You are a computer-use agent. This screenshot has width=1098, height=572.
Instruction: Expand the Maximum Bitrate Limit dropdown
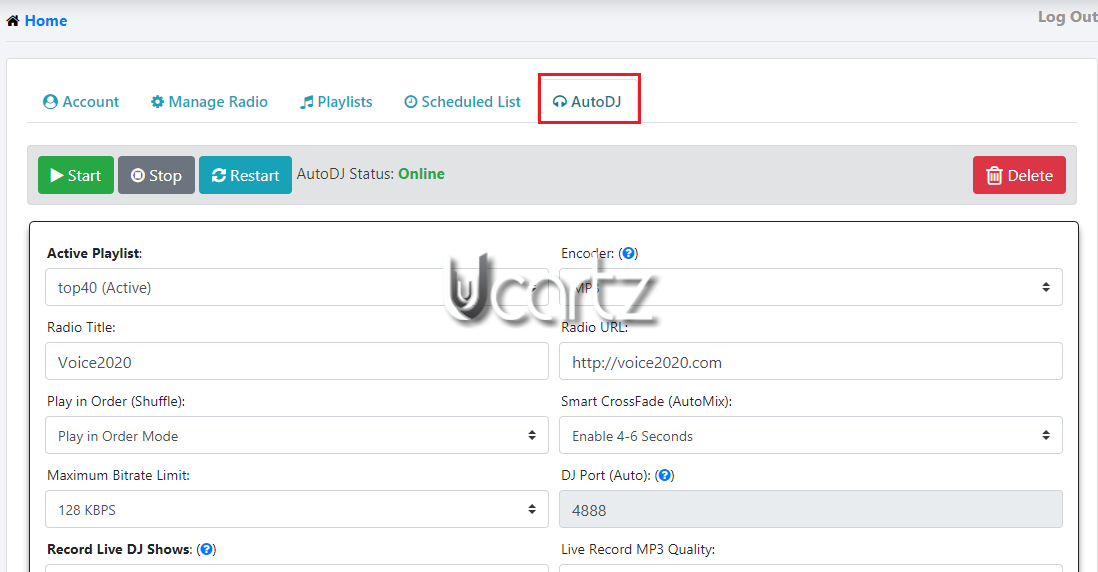[x=297, y=509]
